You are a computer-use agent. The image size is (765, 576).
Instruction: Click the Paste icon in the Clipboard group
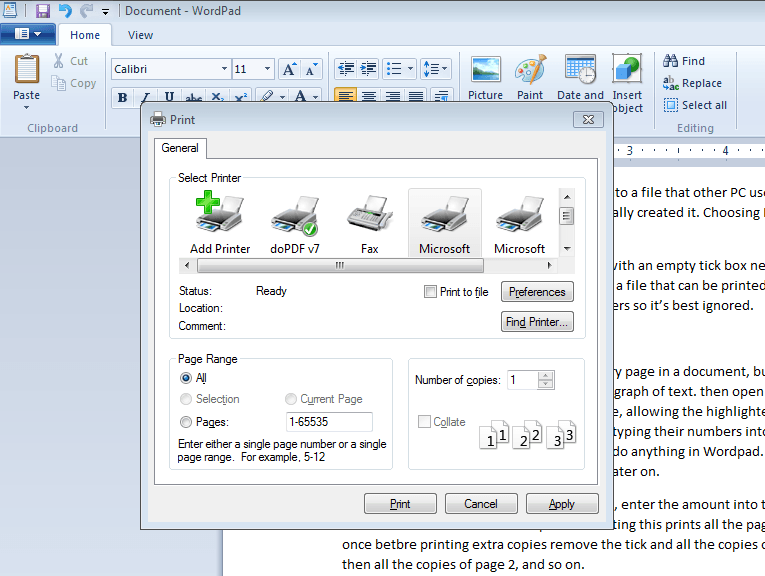click(x=26, y=69)
